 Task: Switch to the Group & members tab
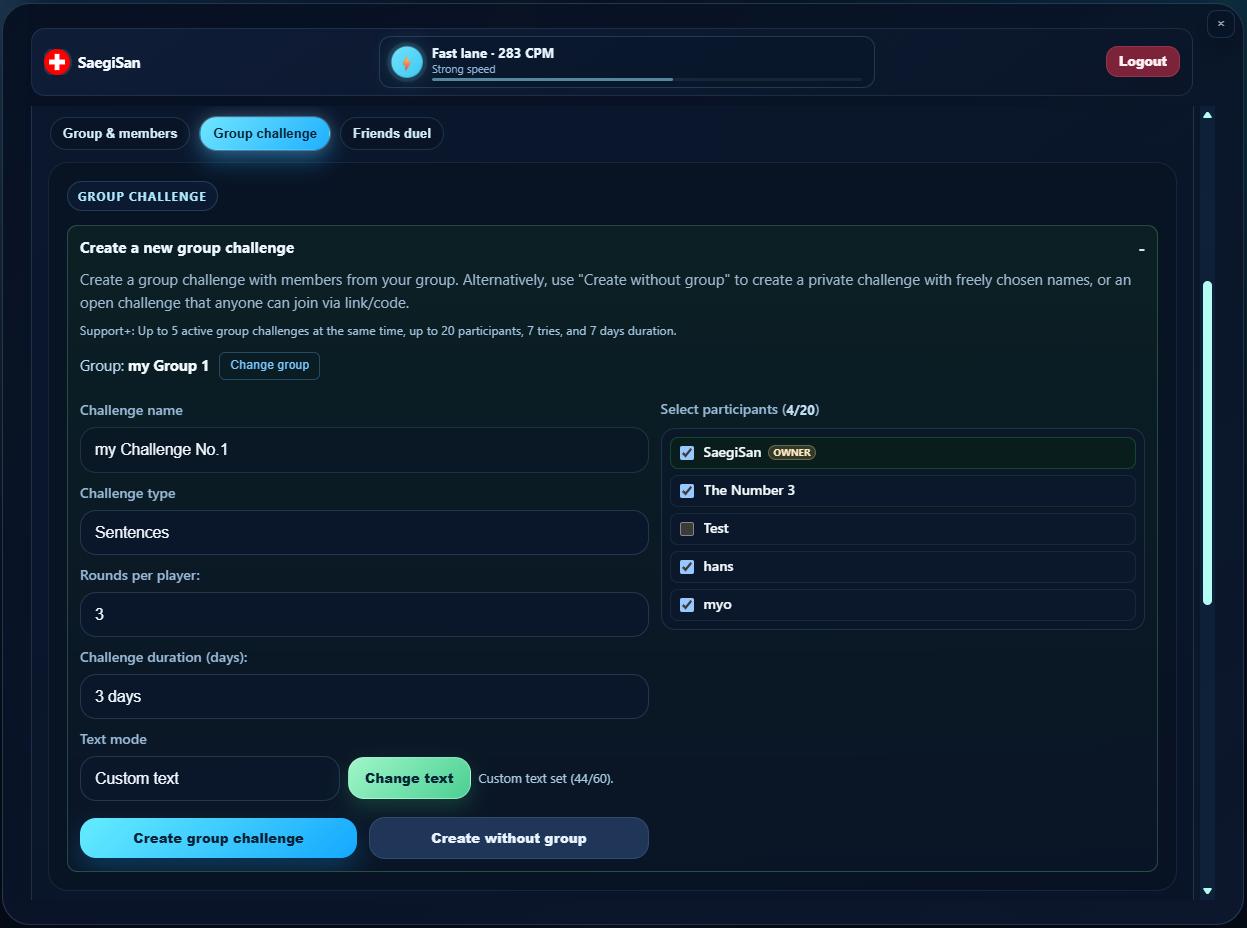[120, 133]
